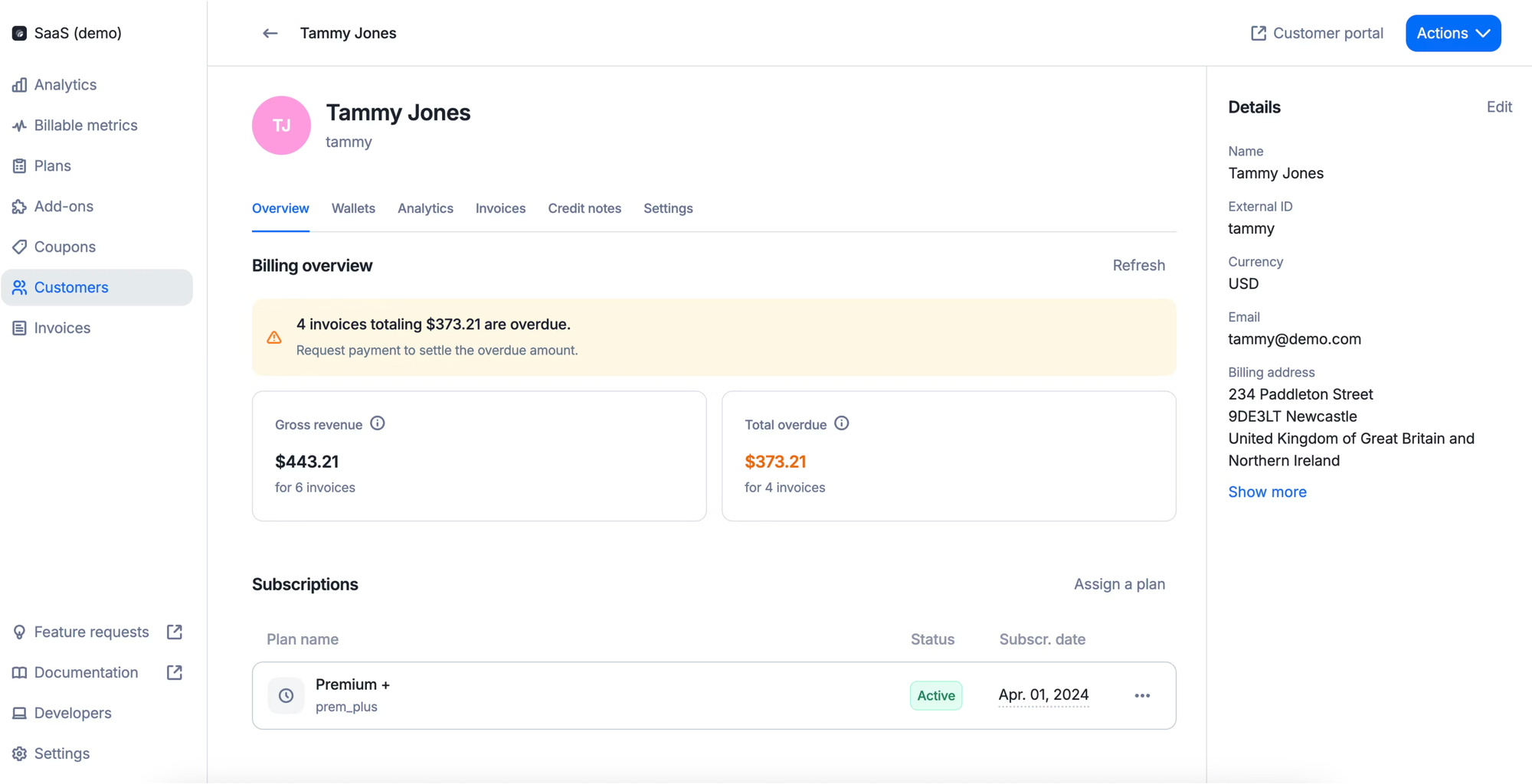Screen dimensions: 1532x784
Task: Click the Gross revenue info icon
Action: [x=378, y=423]
